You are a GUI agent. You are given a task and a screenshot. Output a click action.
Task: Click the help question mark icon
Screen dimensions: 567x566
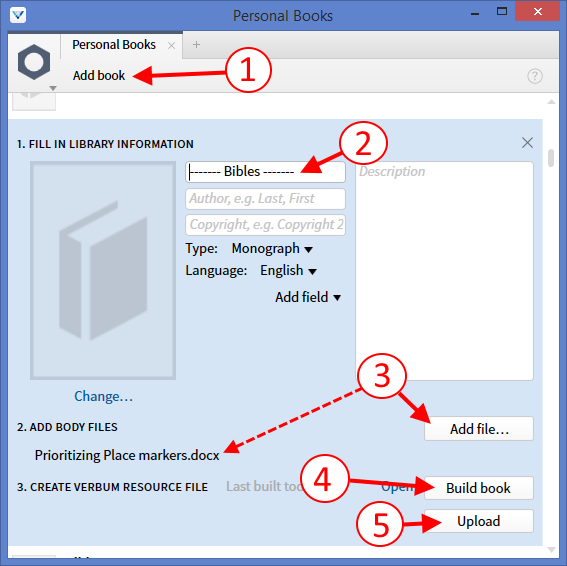[534, 76]
